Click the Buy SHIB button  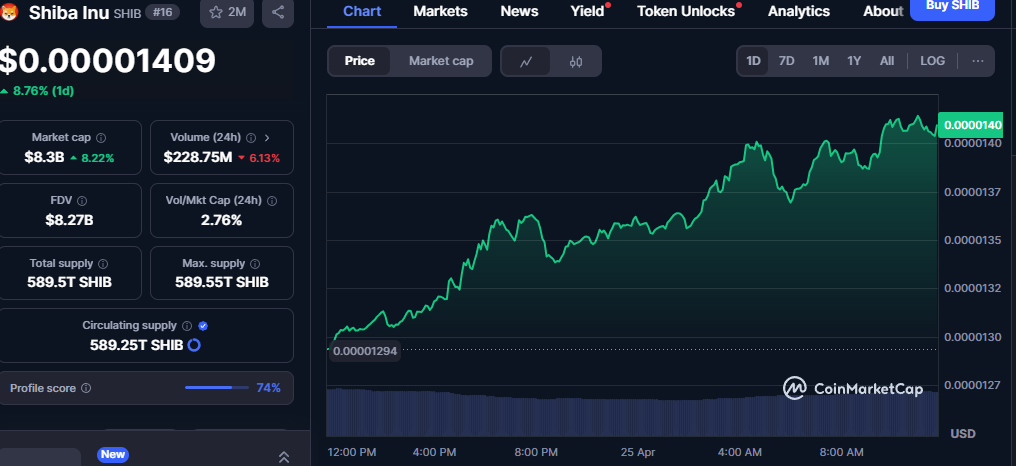pos(952,6)
